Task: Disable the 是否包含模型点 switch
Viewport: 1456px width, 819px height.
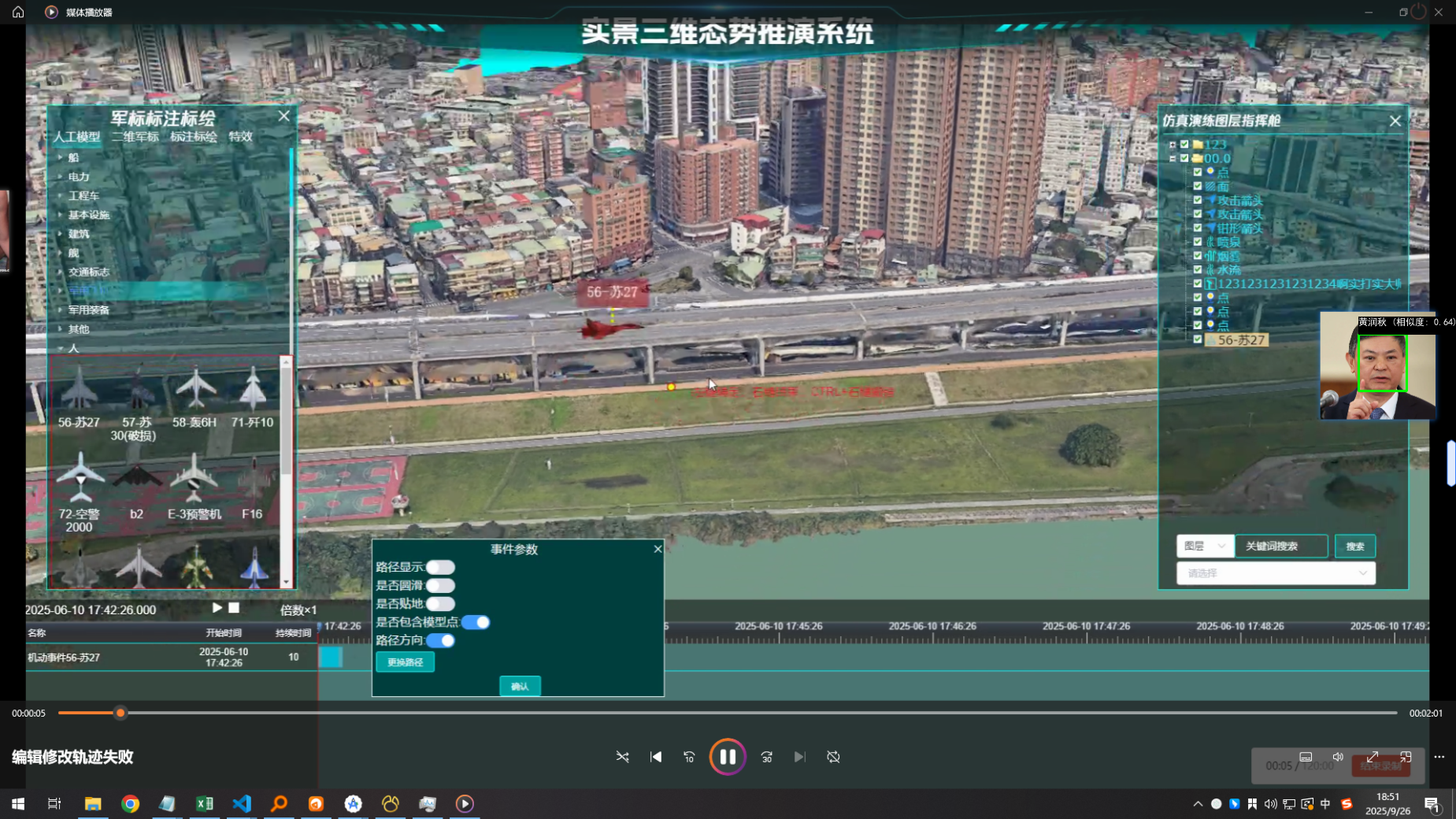Action: point(476,622)
